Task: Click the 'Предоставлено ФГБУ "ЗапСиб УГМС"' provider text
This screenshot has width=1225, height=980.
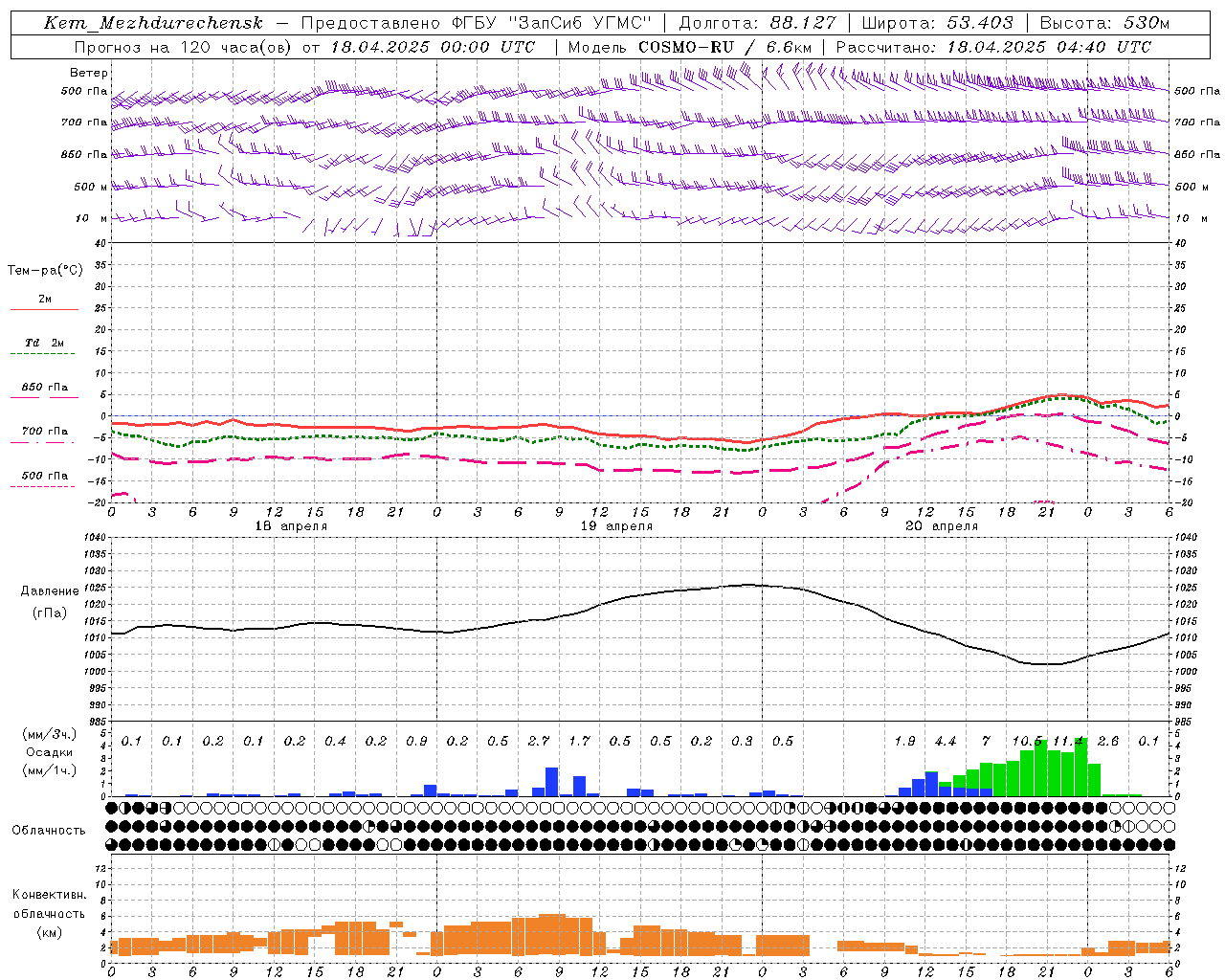Action: click(x=476, y=23)
